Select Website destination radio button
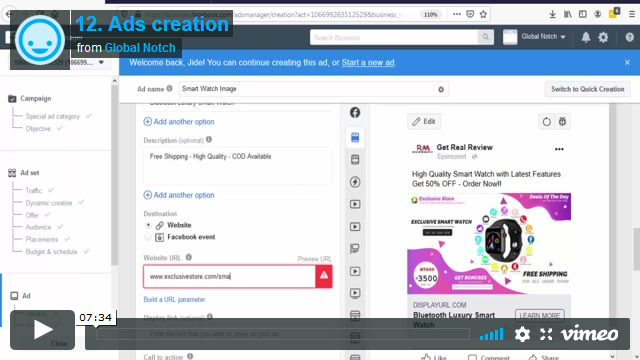Screen dimensions: 640x360 (x=148, y=225)
